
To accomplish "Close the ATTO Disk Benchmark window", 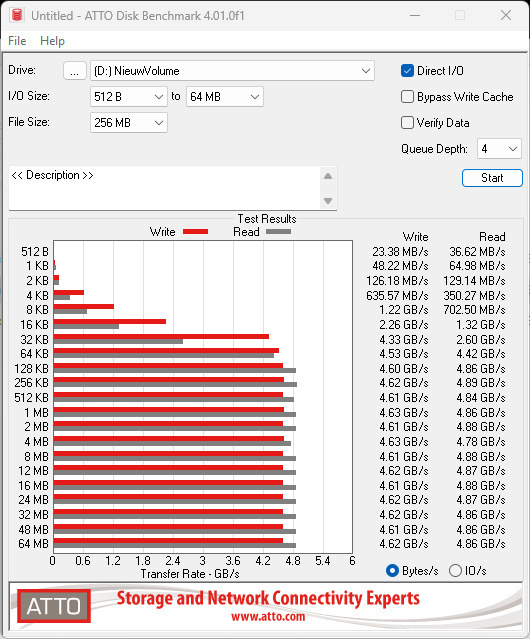I will point(506,15).
